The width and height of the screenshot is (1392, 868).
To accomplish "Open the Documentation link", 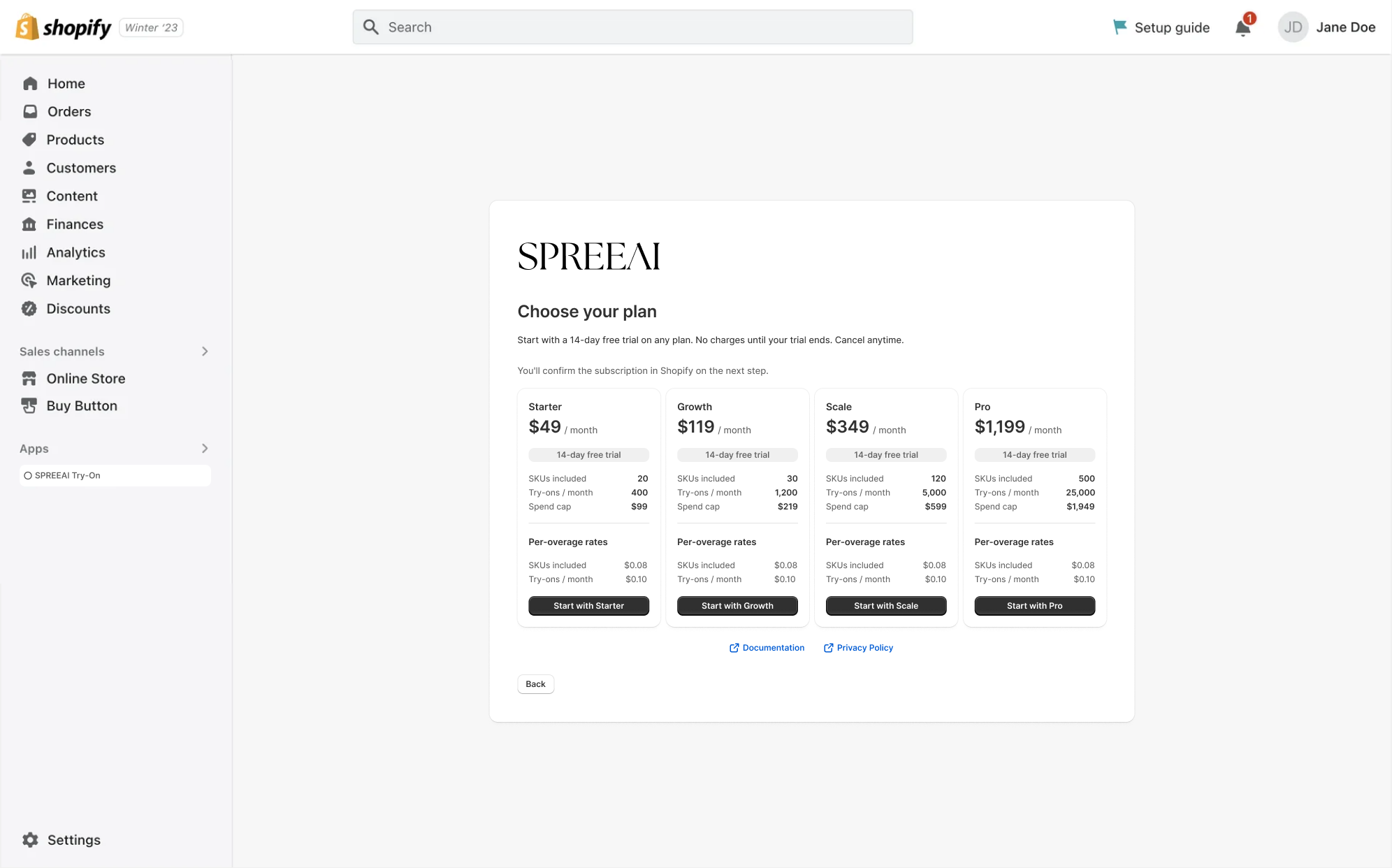I will [773, 648].
